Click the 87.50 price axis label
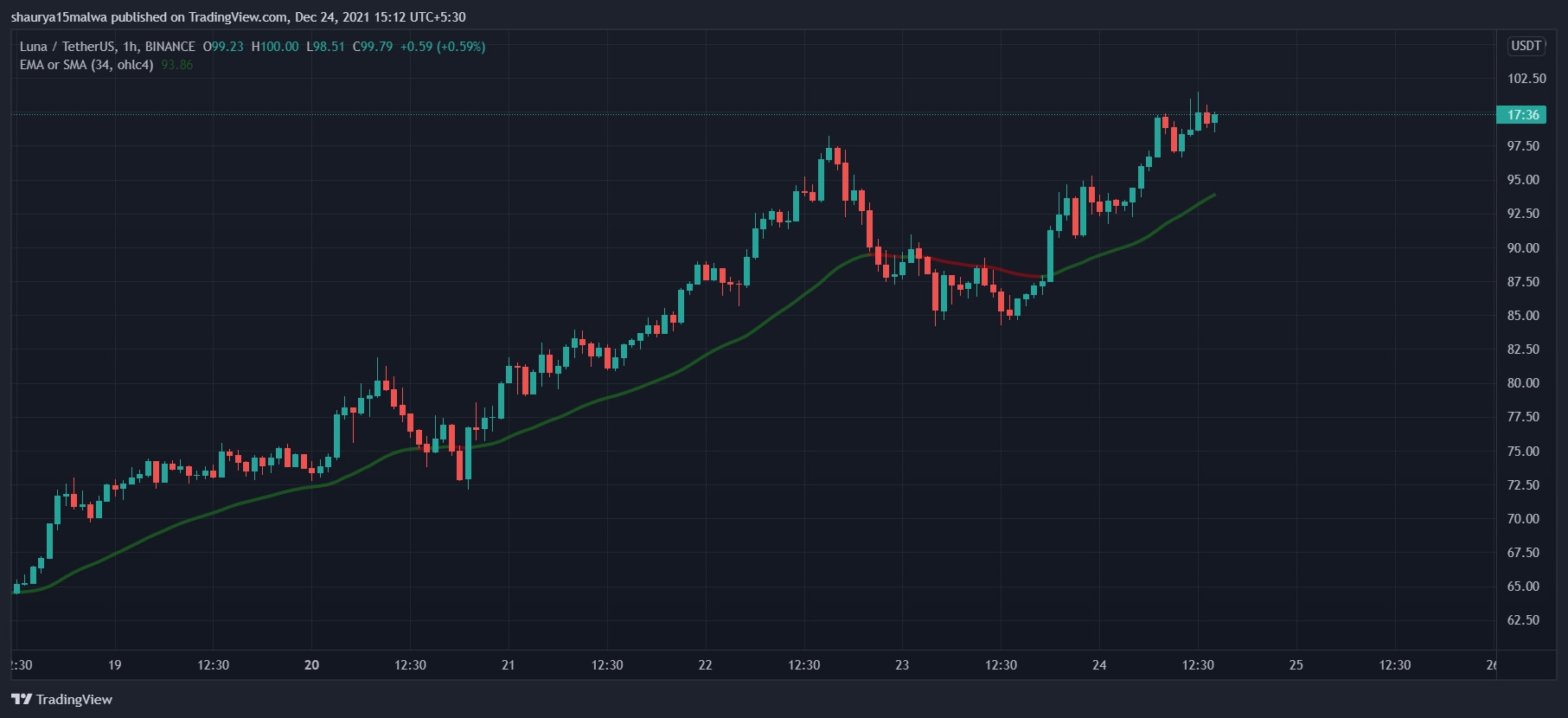The height and width of the screenshot is (718, 1568). coord(1523,282)
